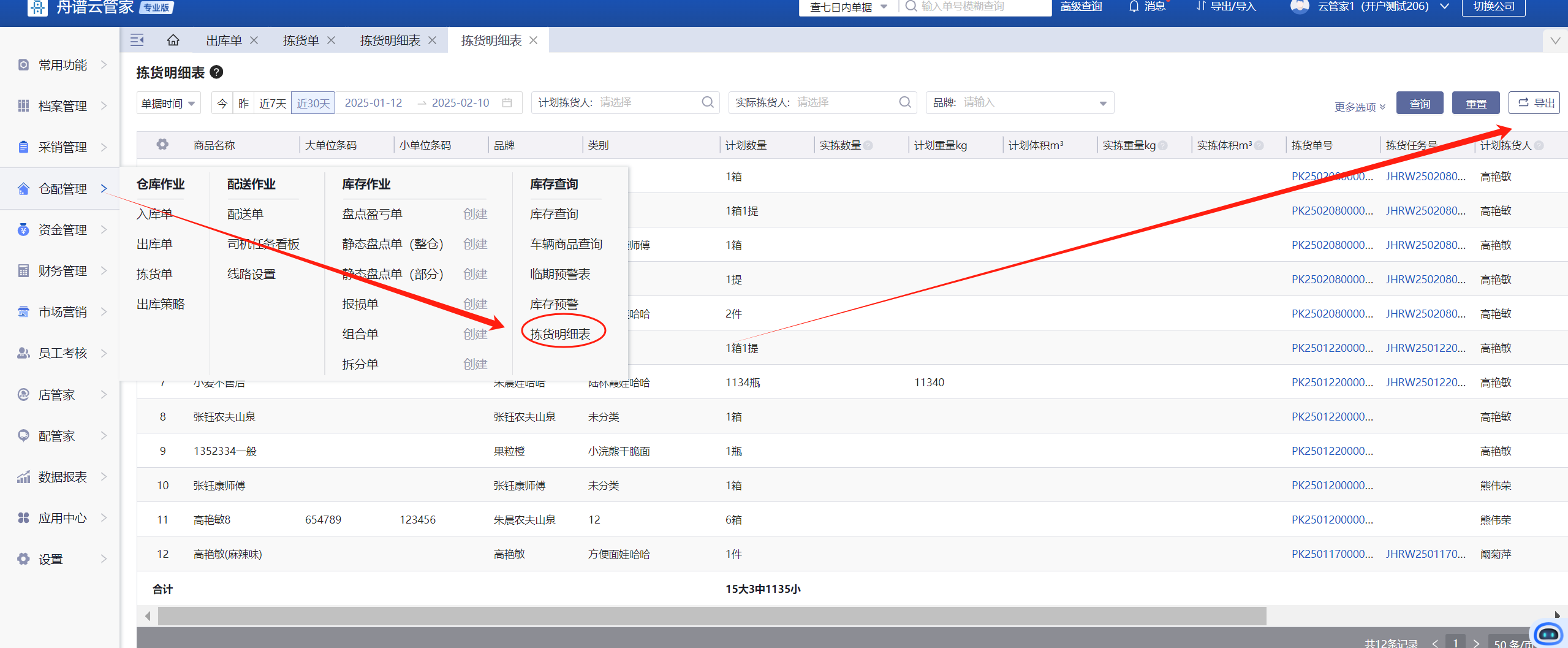
Task: Click the horizontal table scrollbar
Action: [711, 616]
